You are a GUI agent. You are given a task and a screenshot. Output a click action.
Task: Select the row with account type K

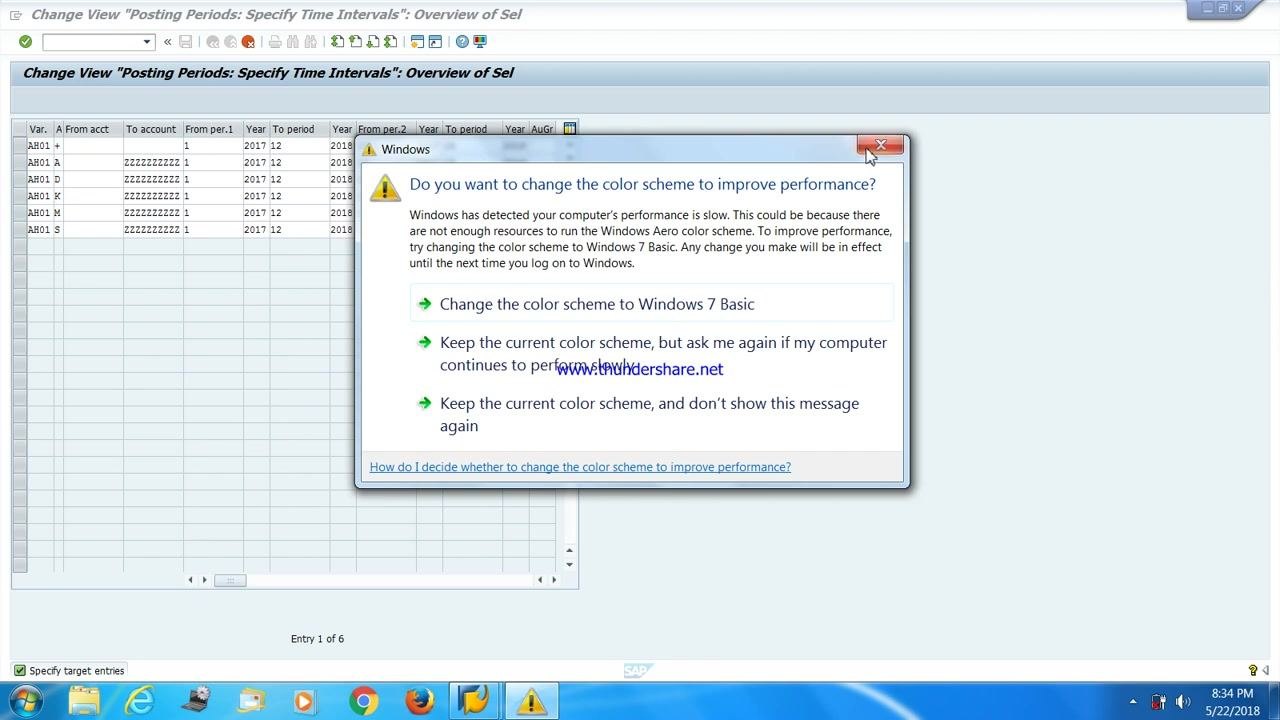click(19, 196)
